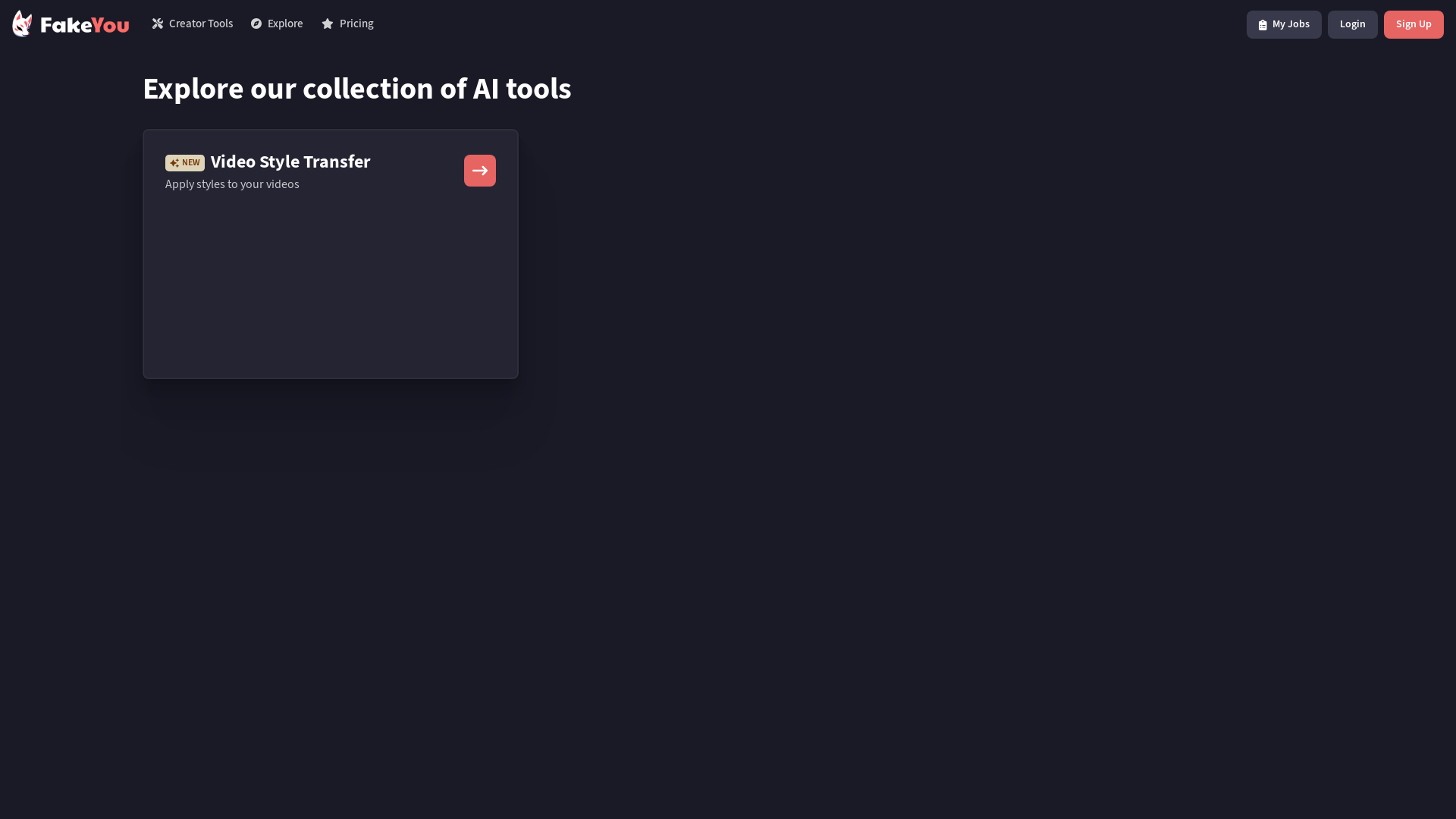Open the Explore menu item

pyautogui.click(x=277, y=24)
